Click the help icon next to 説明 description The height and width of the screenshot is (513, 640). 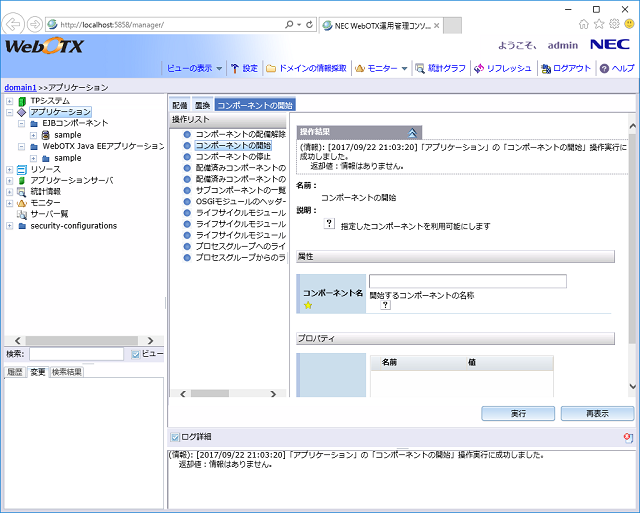(x=329, y=225)
